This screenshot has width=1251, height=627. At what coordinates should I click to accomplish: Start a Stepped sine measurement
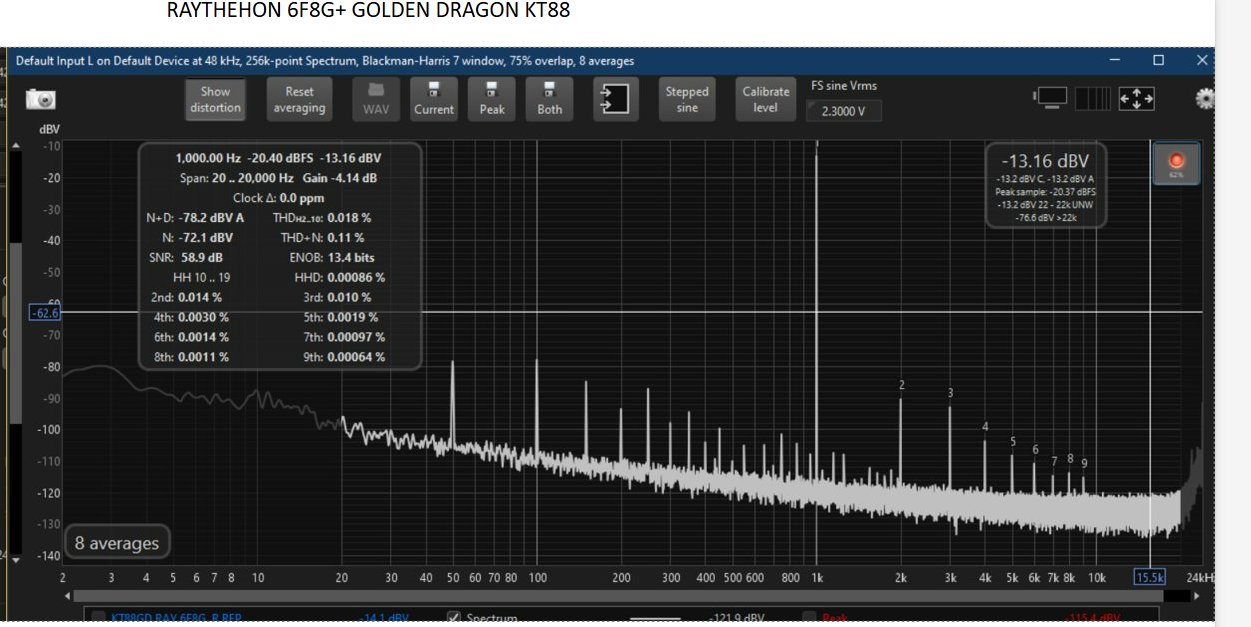687,99
